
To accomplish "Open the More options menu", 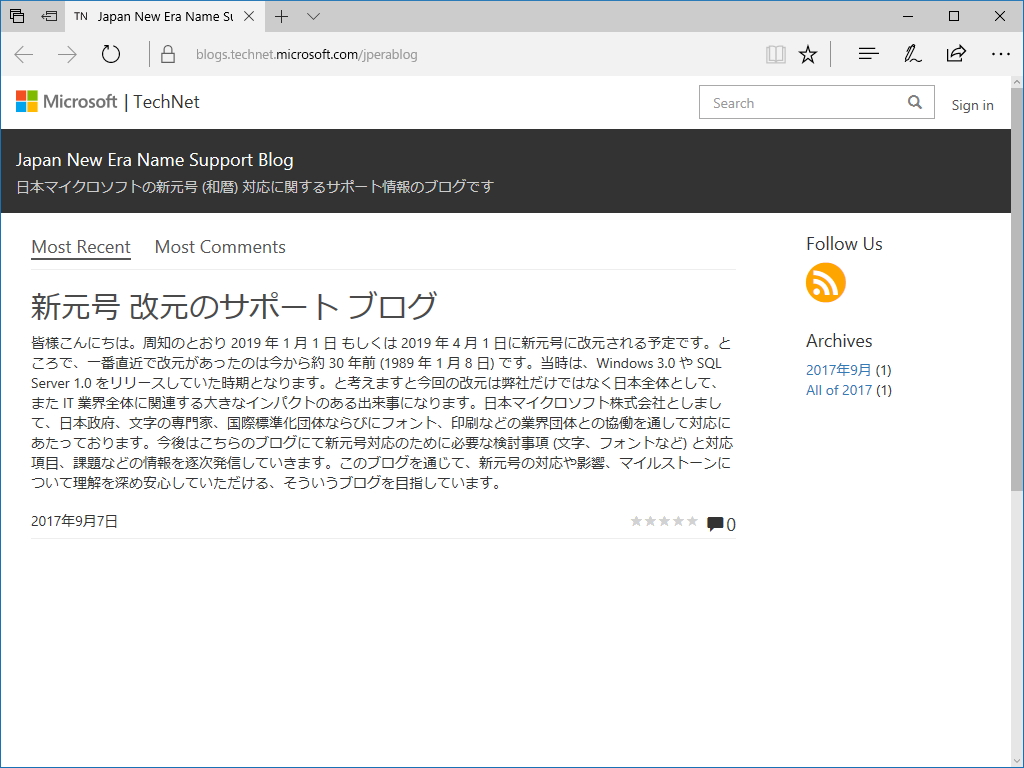I will (1000, 54).
